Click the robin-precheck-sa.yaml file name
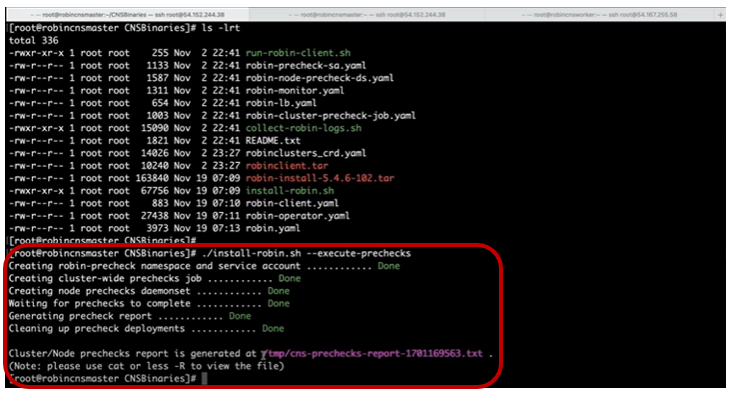The height and width of the screenshot is (396, 731). (306, 65)
